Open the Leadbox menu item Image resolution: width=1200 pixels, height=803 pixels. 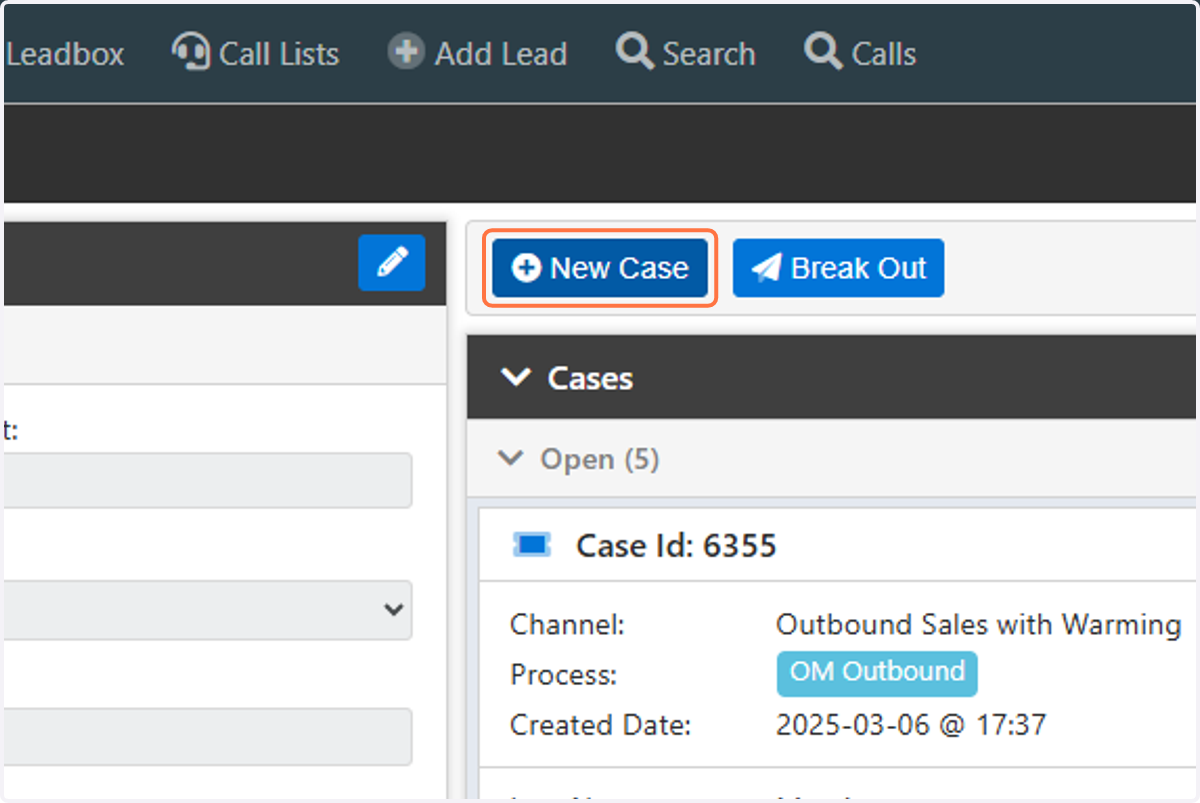(65, 53)
